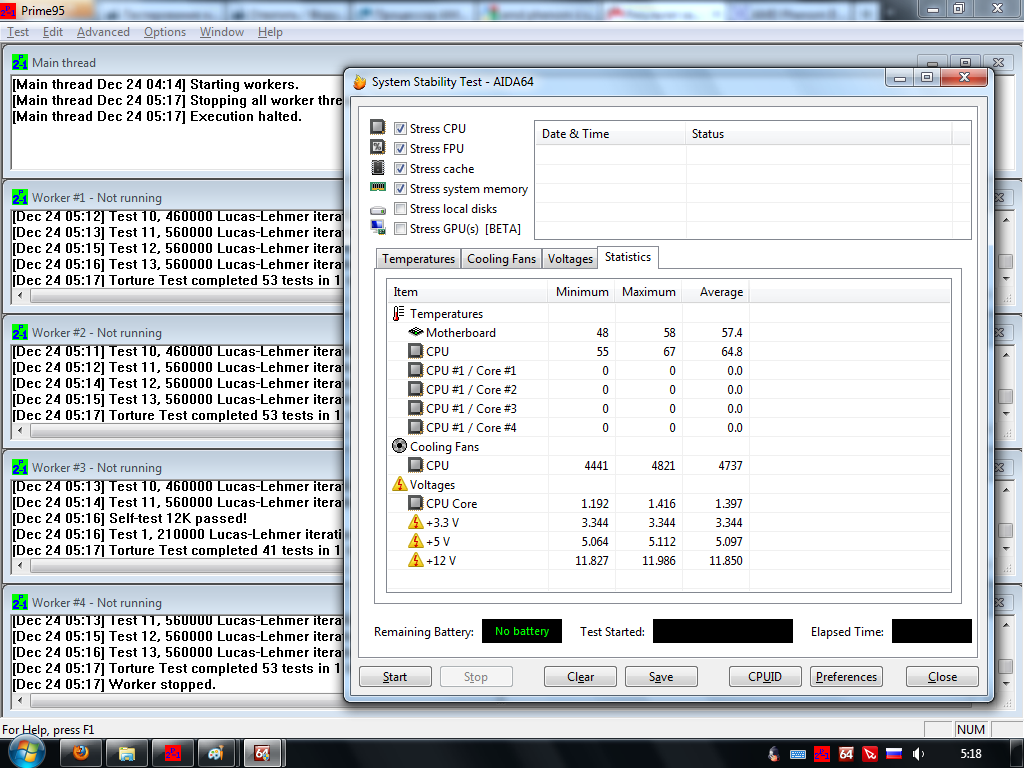The width and height of the screenshot is (1024, 768).
Task: Click the +3.3 V voltage icon
Action: (415, 522)
